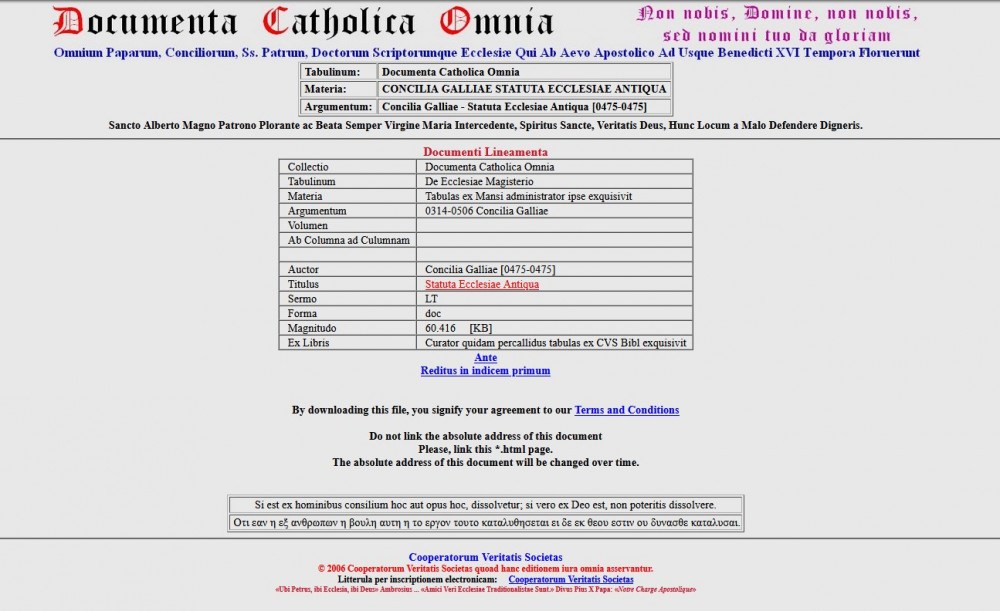Click the 0314-0506 Concilia Galliae cell
This screenshot has width=1000, height=611.
click(486, 212)
